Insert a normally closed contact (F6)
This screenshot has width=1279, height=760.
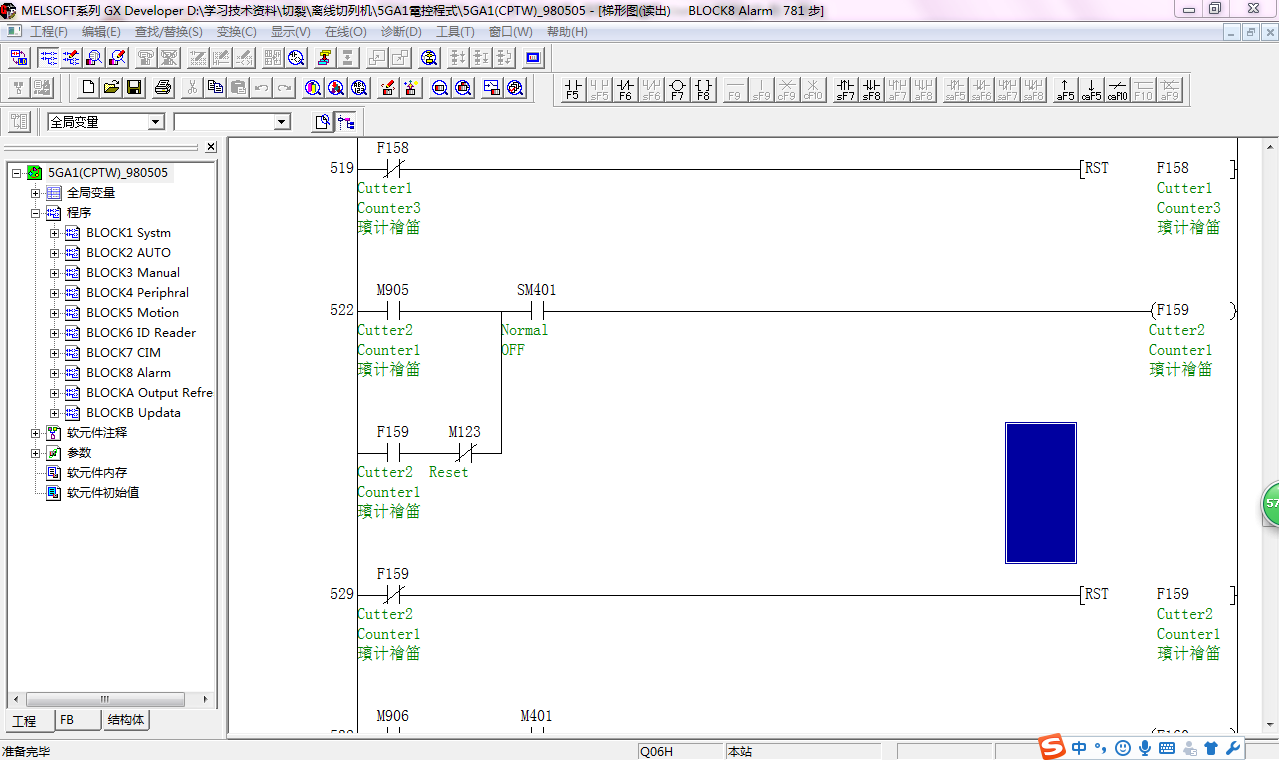coord(625,89)
